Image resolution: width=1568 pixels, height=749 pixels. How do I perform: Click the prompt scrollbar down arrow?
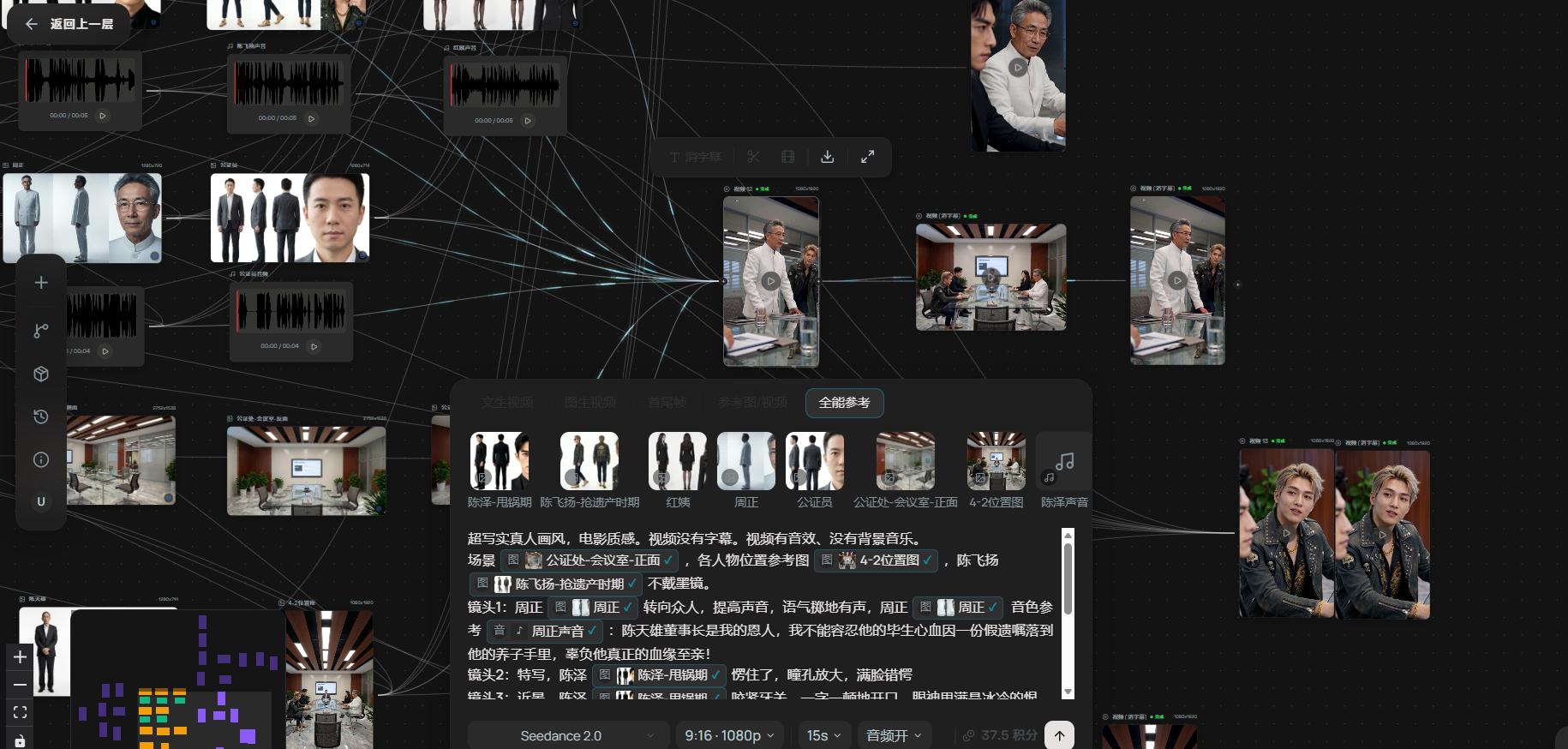pyautogui.click(x=1068, y=692)
